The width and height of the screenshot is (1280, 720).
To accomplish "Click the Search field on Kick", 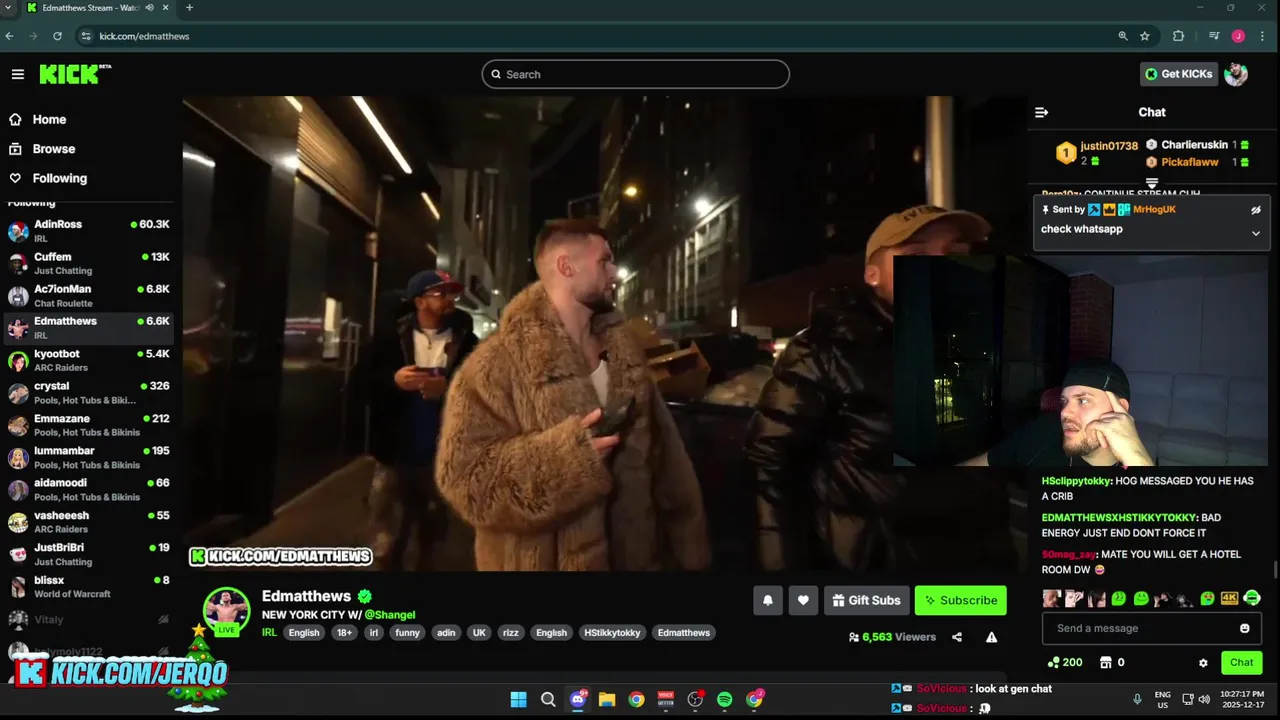I will click(636, 74).
